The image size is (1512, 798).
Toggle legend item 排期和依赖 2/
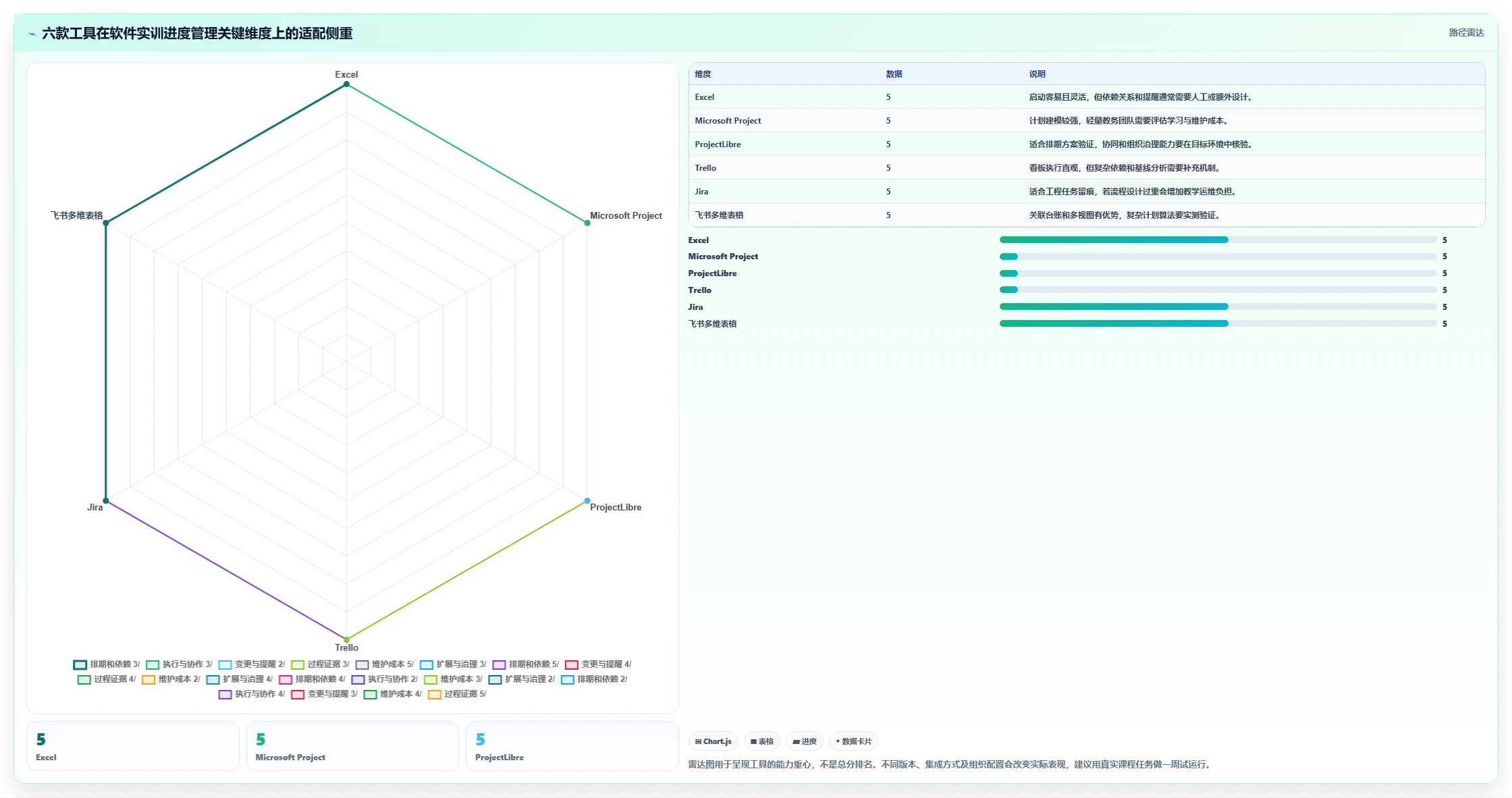(x=594, y=679)
